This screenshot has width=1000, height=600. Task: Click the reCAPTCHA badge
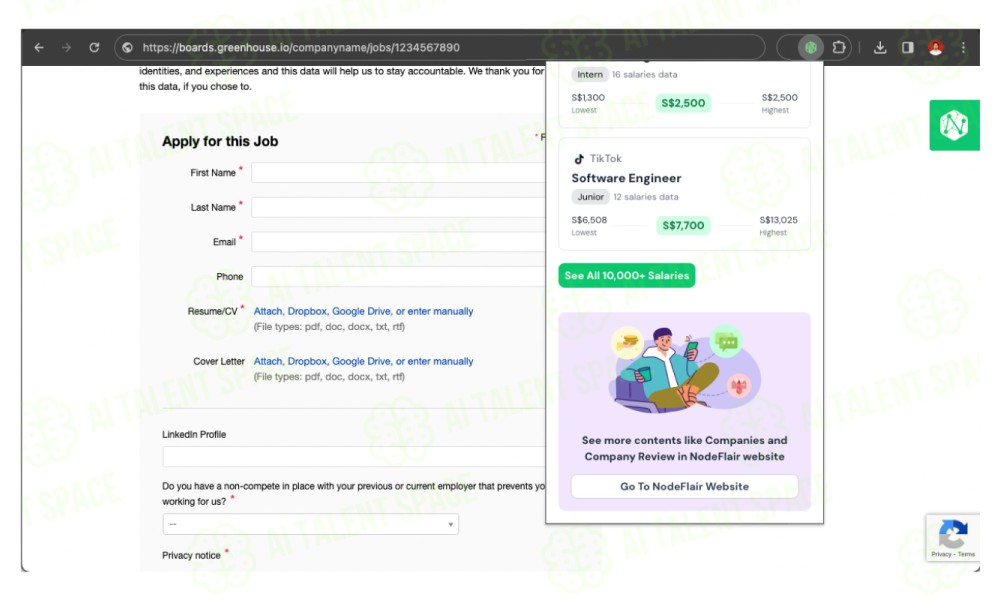pos(953,538)
